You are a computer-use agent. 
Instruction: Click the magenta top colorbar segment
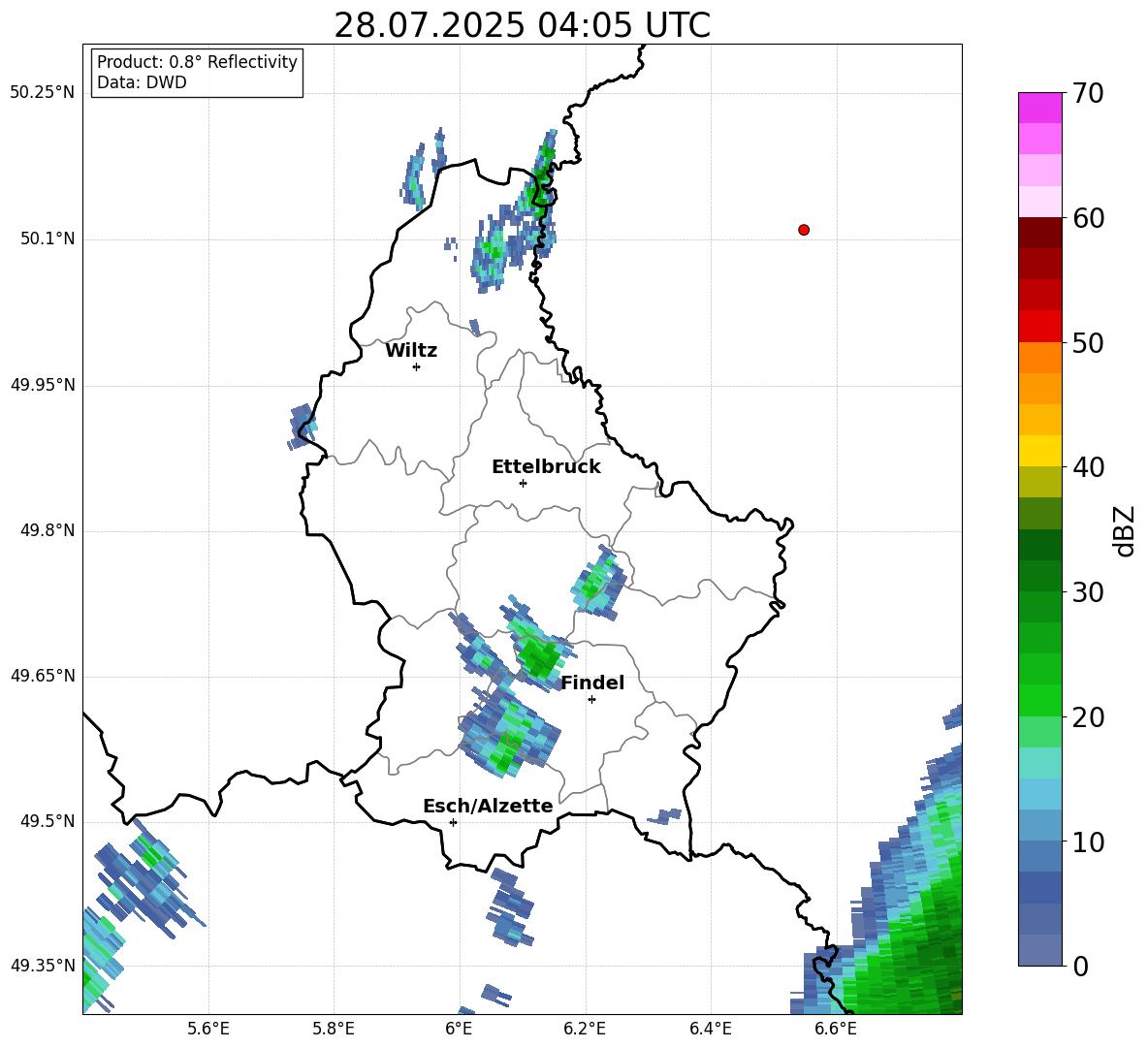(1039, 109)
